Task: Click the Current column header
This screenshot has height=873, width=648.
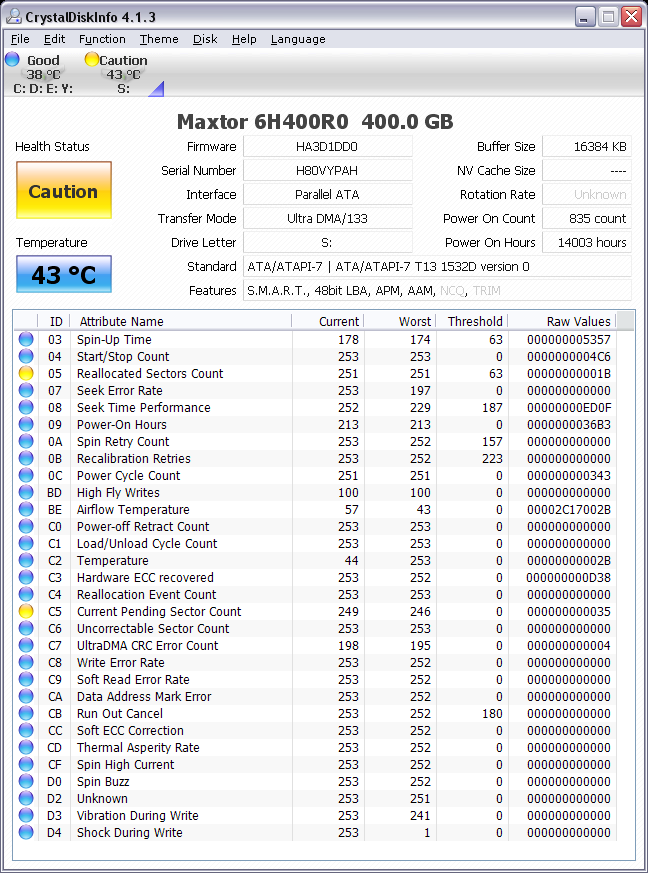Action: (x=327, y=321)
